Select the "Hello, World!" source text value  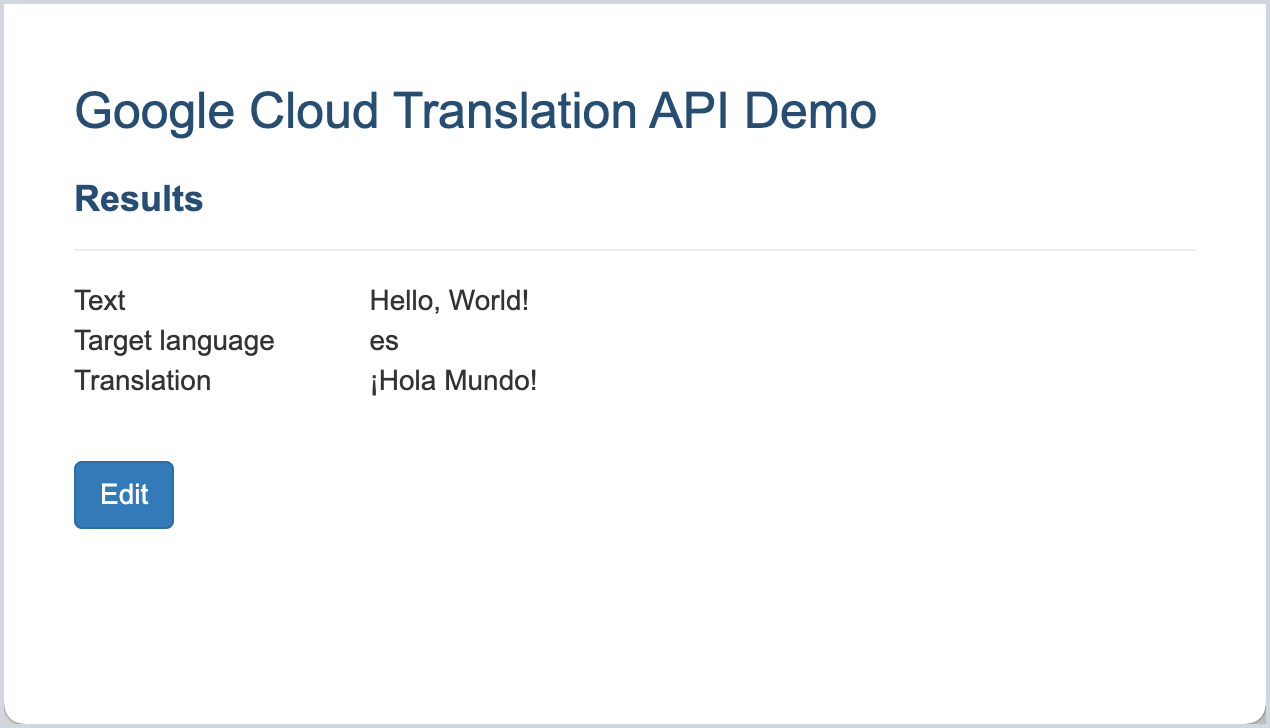(x=449, y=300)
